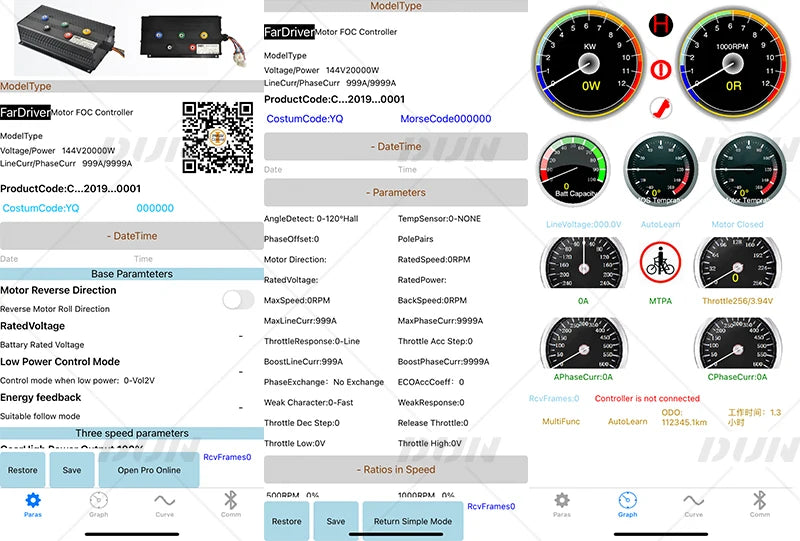Switch to Comm tab on gauge screen
This screenshot has width=800, height=541.
click(760, 500)
